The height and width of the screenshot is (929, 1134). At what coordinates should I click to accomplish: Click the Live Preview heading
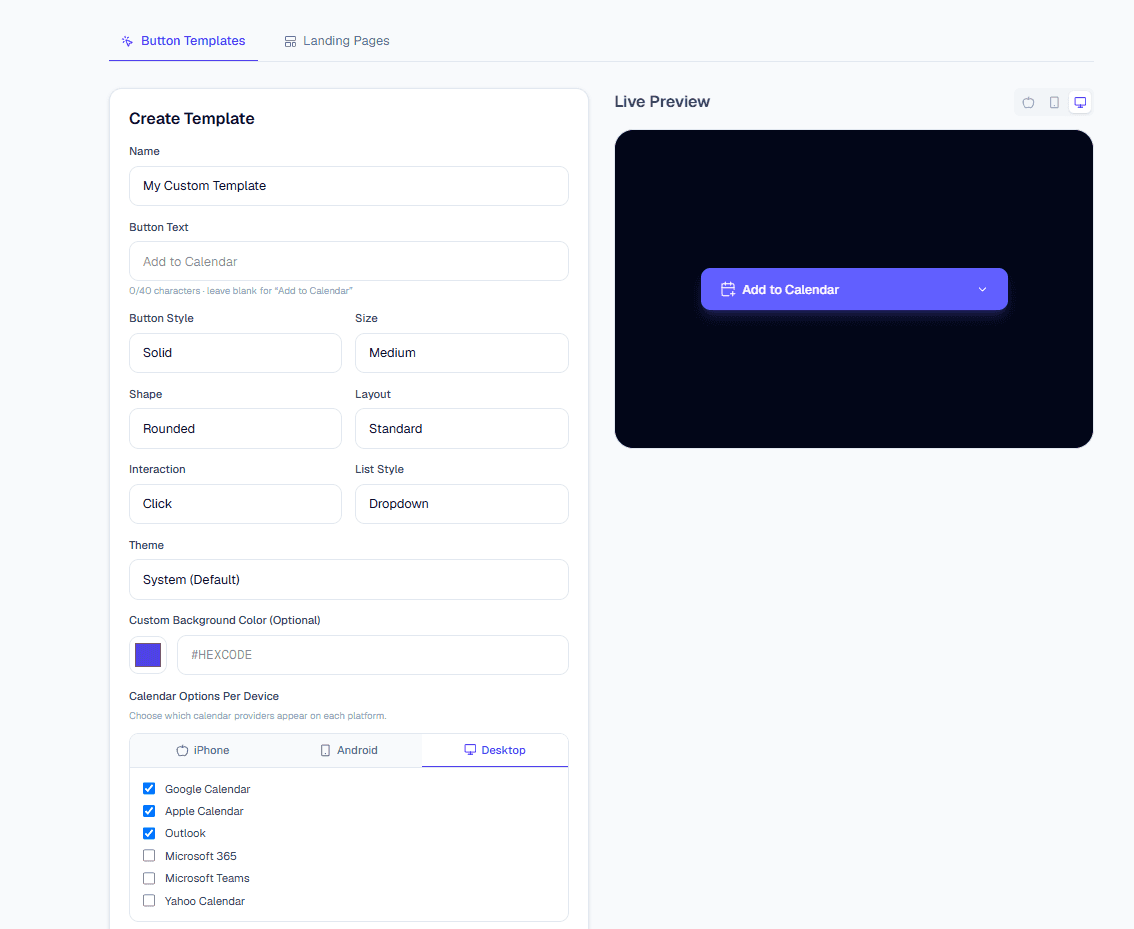(x=662, y=102)
